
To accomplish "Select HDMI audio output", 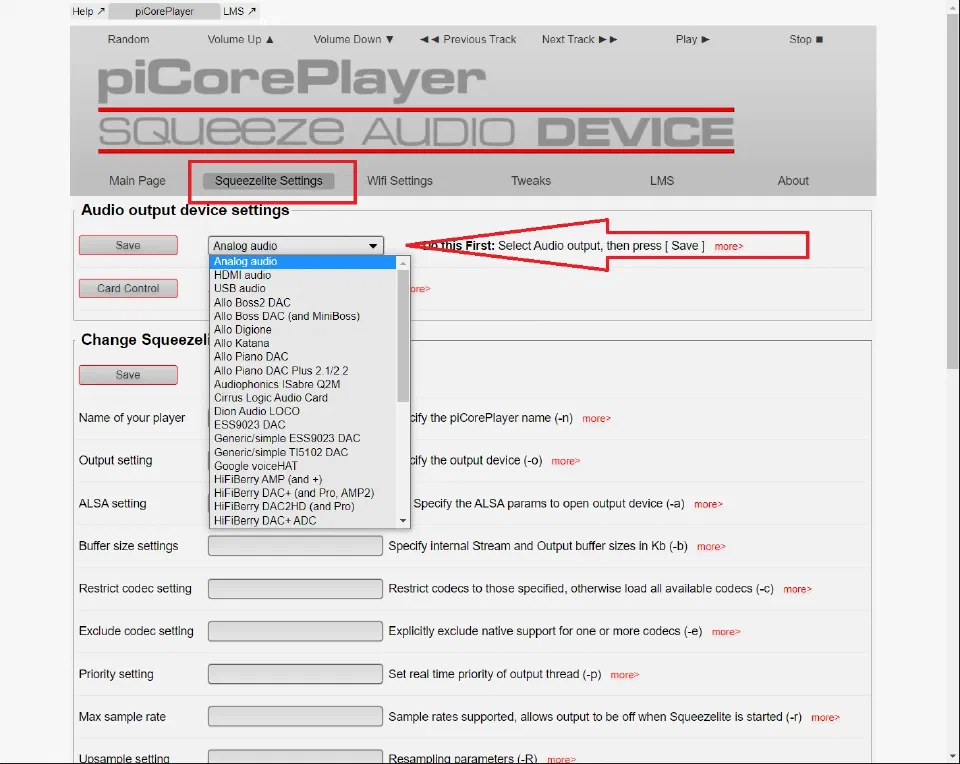I will tap(302, 275).
